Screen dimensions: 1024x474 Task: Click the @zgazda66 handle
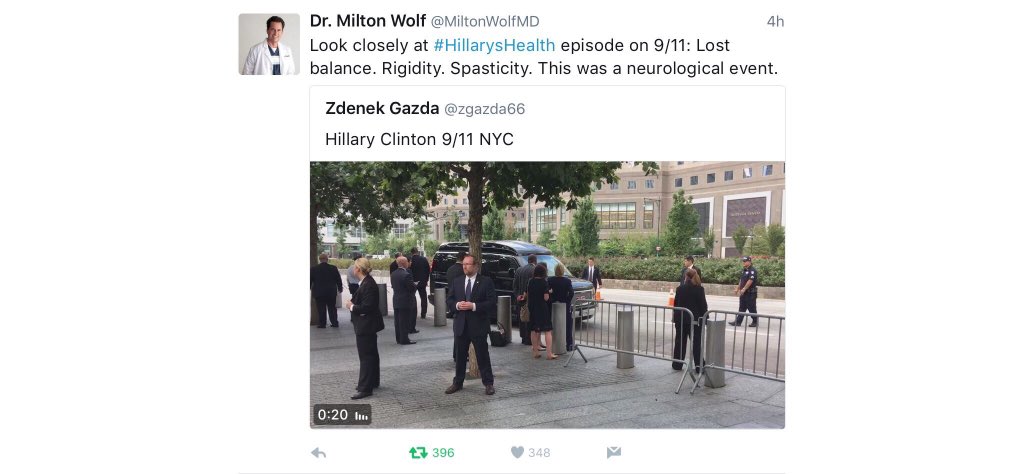(485, 109)
